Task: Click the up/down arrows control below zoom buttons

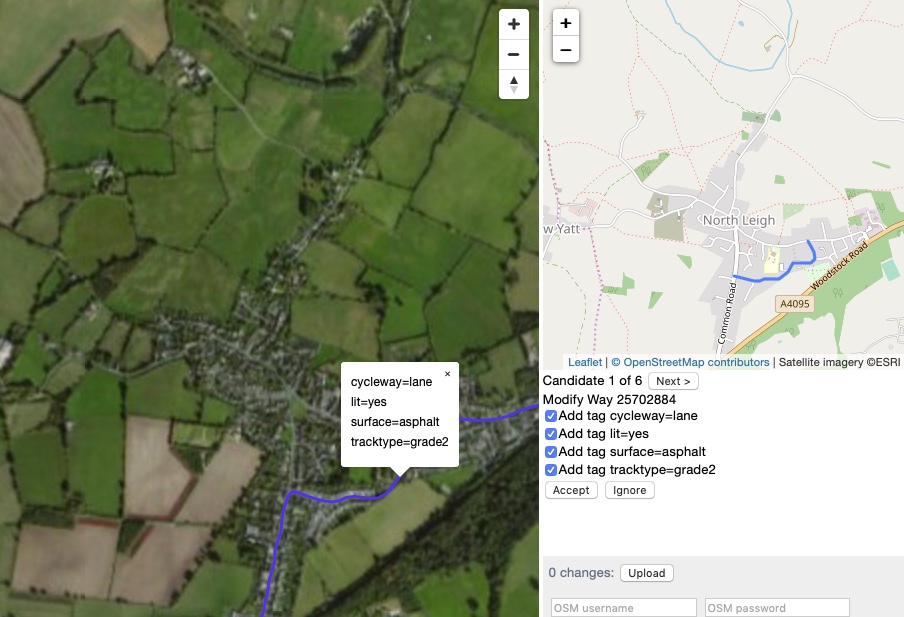Action: [x=514, y=84]
